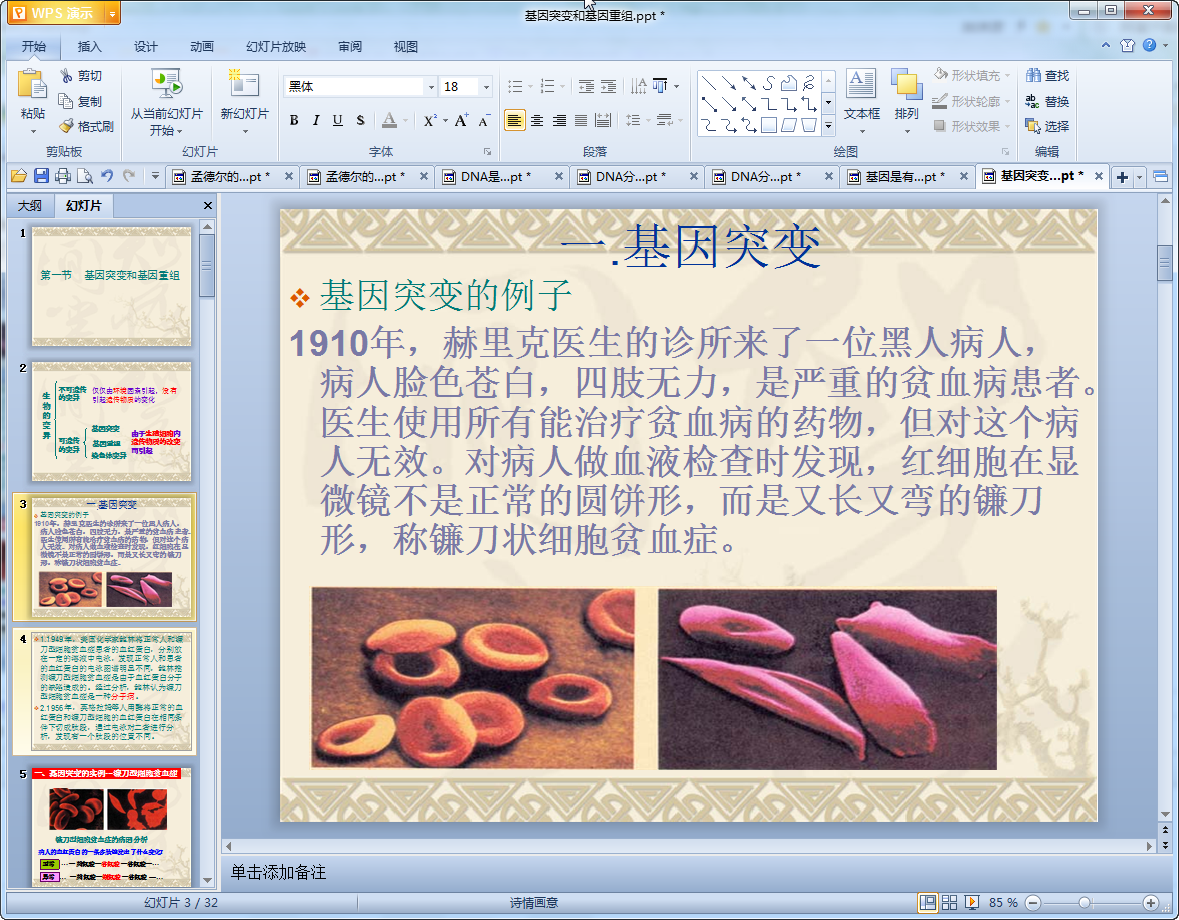Image resolution: width=1179 pixels, height=920 pixels.
Task: Click normal view icon in status bar
Action: pos(928,903)
